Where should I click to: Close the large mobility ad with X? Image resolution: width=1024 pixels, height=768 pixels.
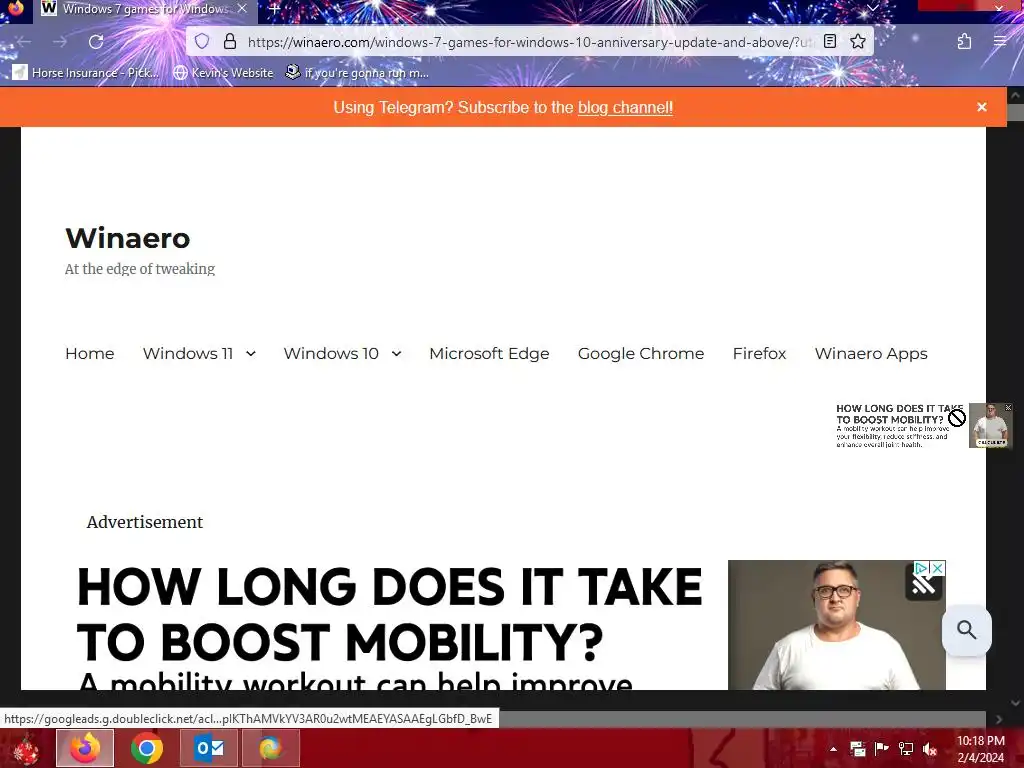coord(937,568)
